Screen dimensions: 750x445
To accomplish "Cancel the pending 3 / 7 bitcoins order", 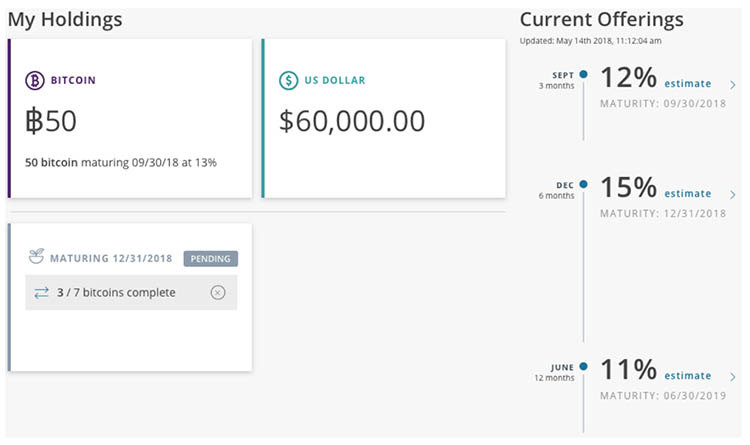I will click(218, 292).
